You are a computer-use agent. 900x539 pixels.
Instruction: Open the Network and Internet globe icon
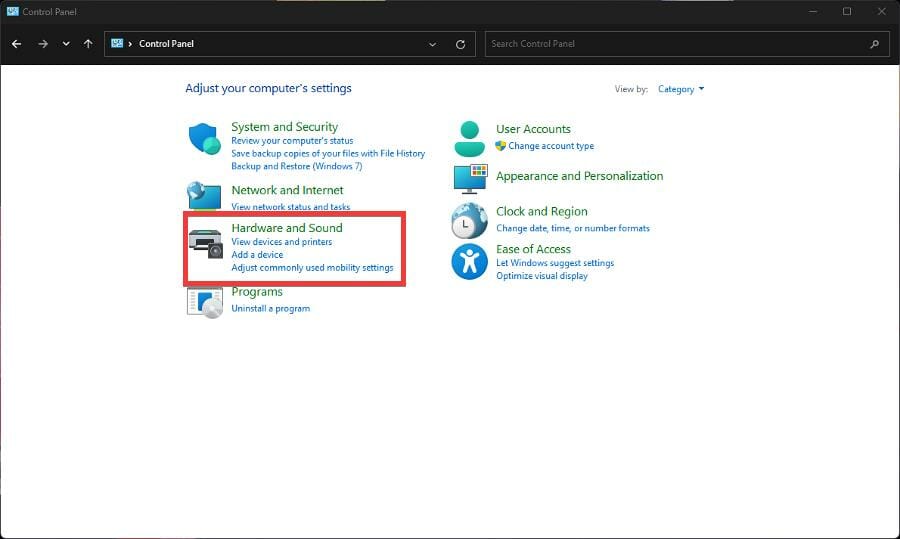click(204, 196)
